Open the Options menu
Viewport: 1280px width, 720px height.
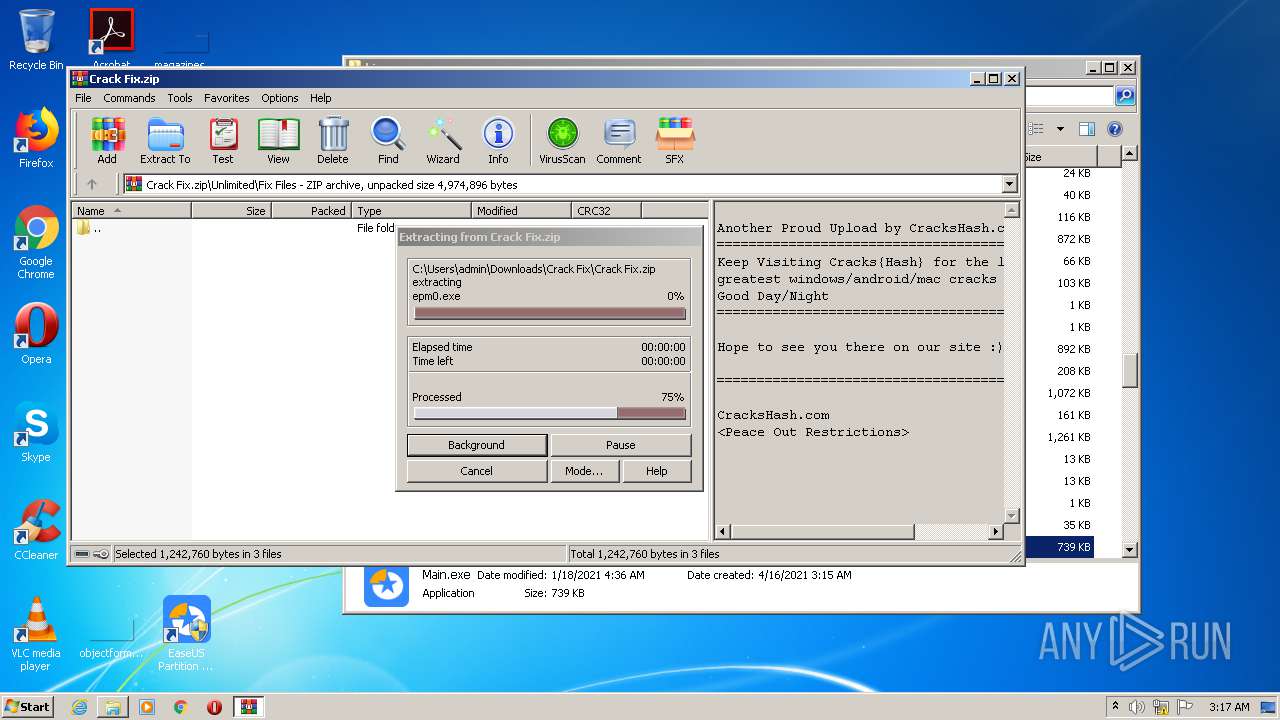click(x=280, y=98)
